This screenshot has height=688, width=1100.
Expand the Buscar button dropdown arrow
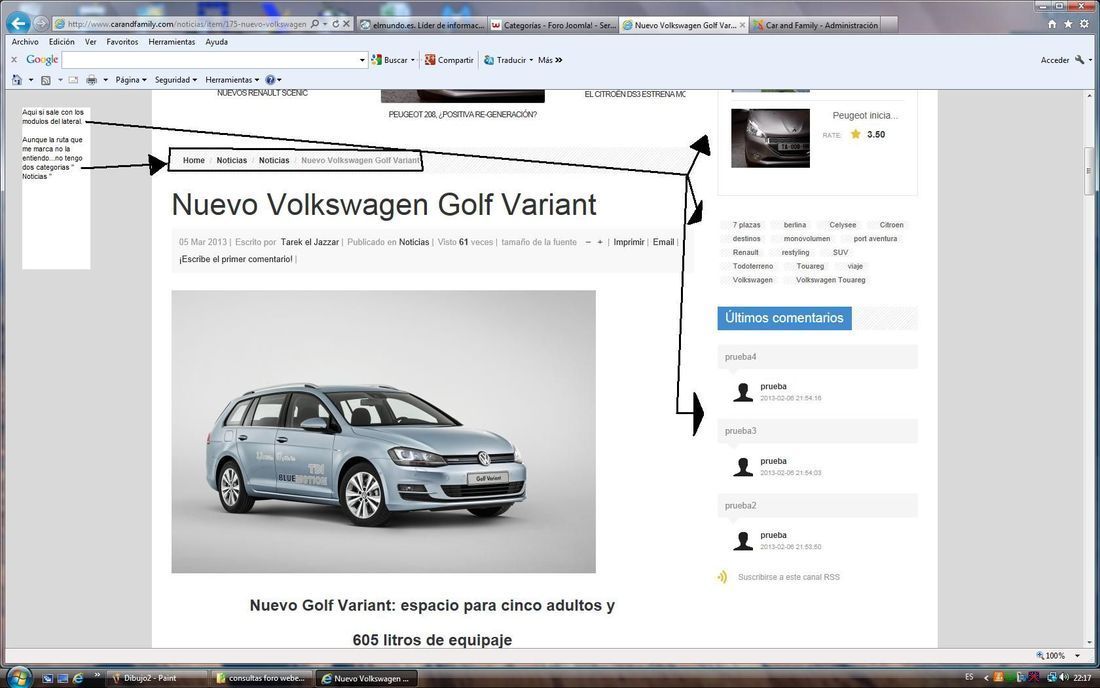pos(412,60)
